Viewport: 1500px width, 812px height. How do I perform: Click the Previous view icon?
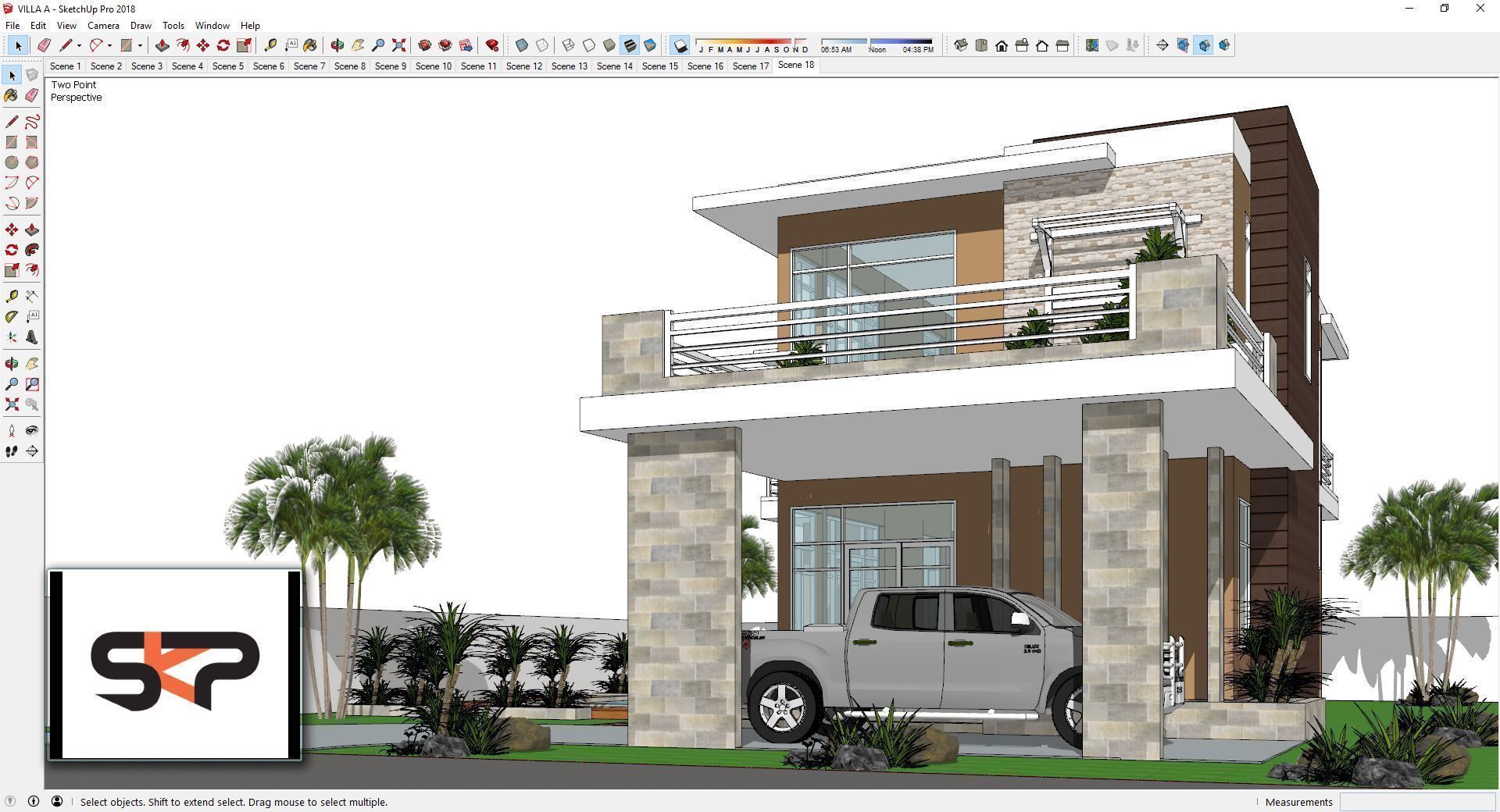coord(32,404)
